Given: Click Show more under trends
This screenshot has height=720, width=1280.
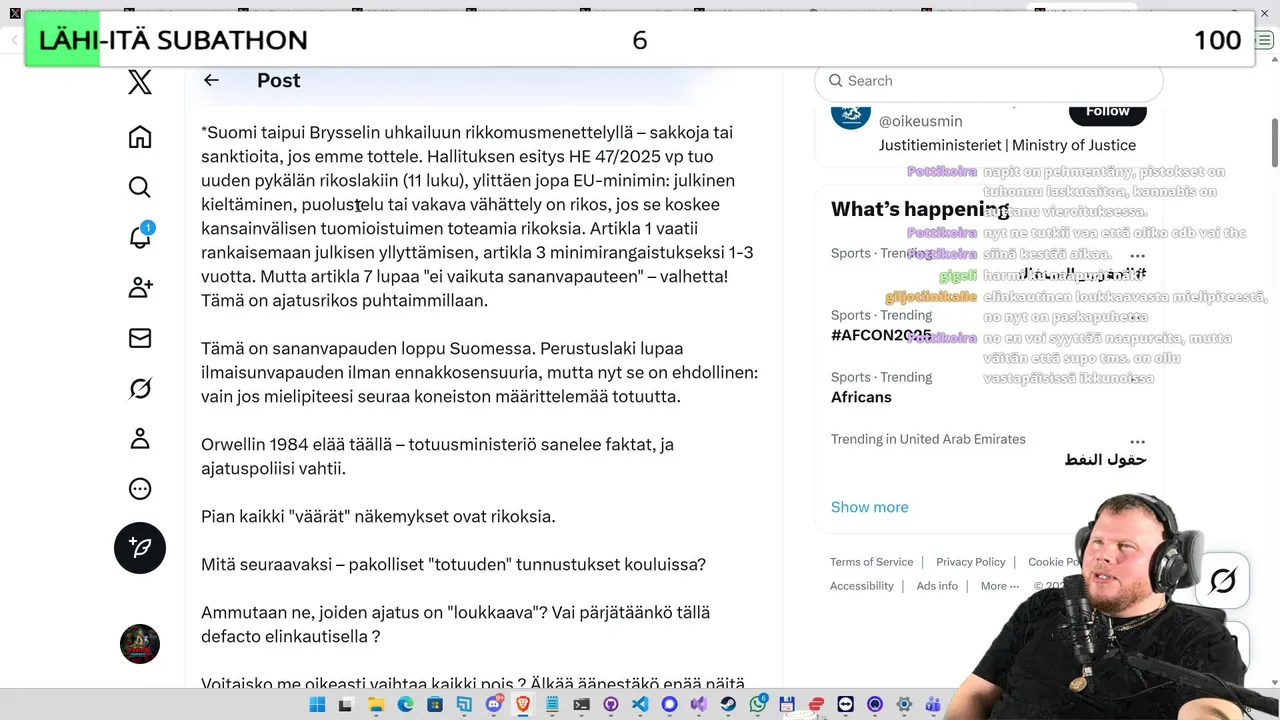Looking at the screenshot, I should (x=870, y=507).
